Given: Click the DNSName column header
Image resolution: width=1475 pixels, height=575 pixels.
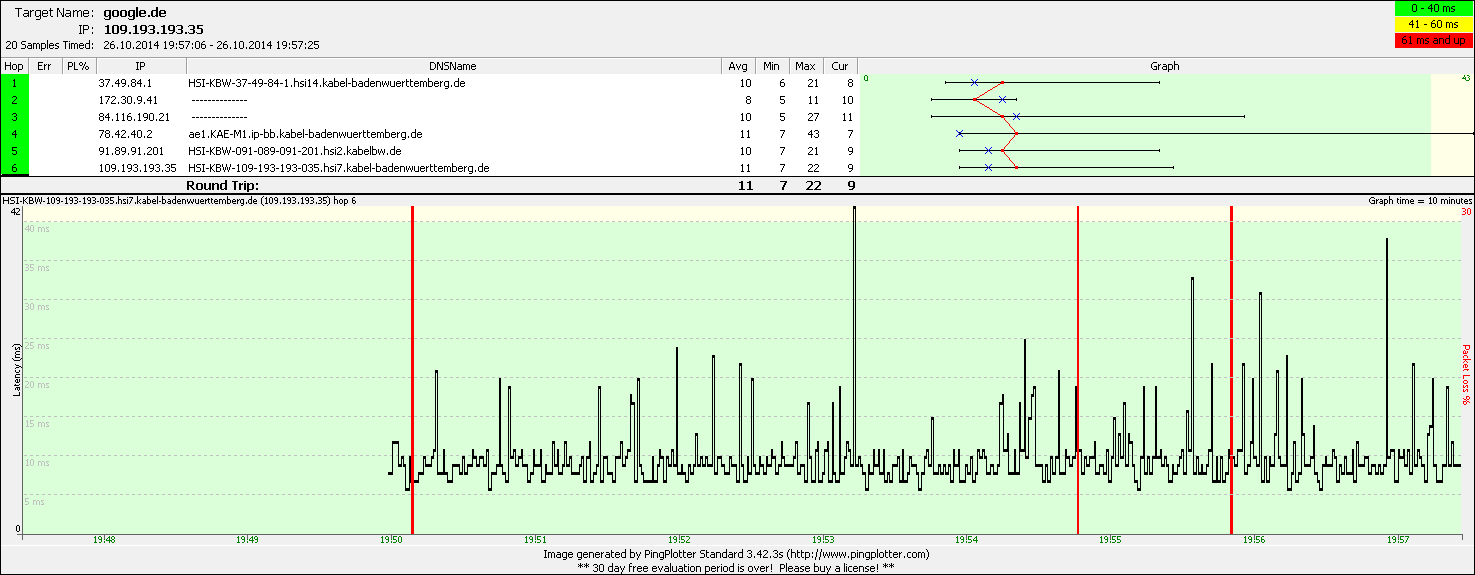Looking at the screenshot, I should click(x=452, y=66).
